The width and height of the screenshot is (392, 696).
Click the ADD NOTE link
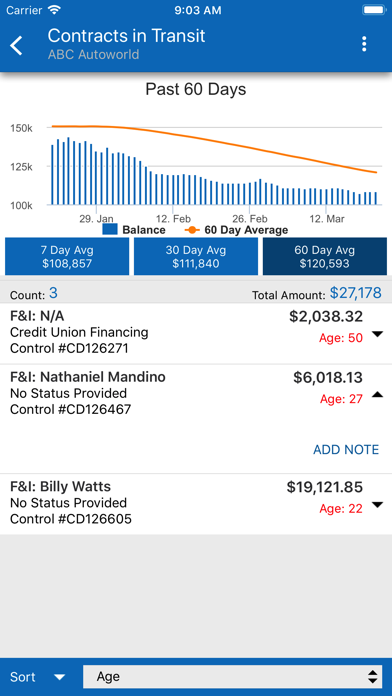(x=346, y=450)
